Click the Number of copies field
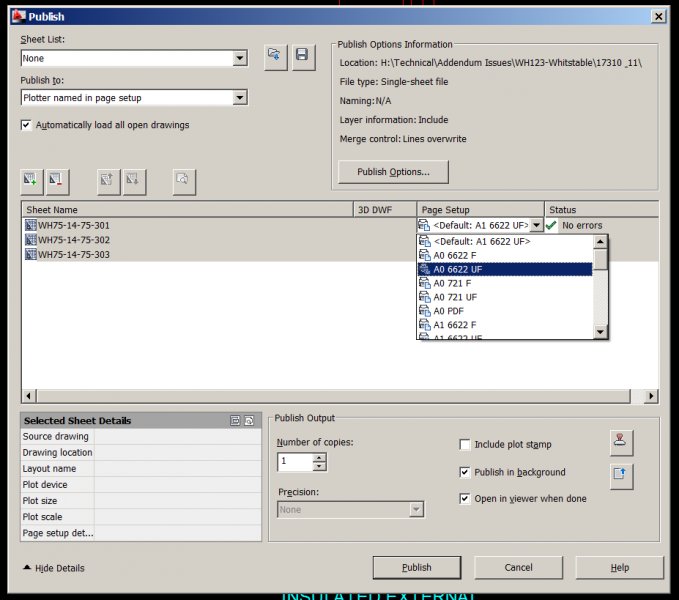Viewport: 679px width, 600px height. 295,461
